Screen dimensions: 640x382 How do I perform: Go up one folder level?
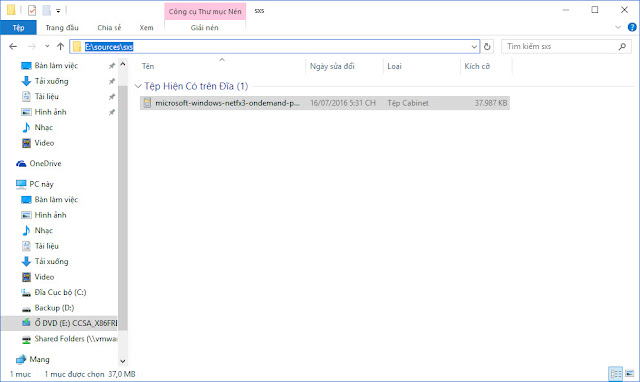60,47
